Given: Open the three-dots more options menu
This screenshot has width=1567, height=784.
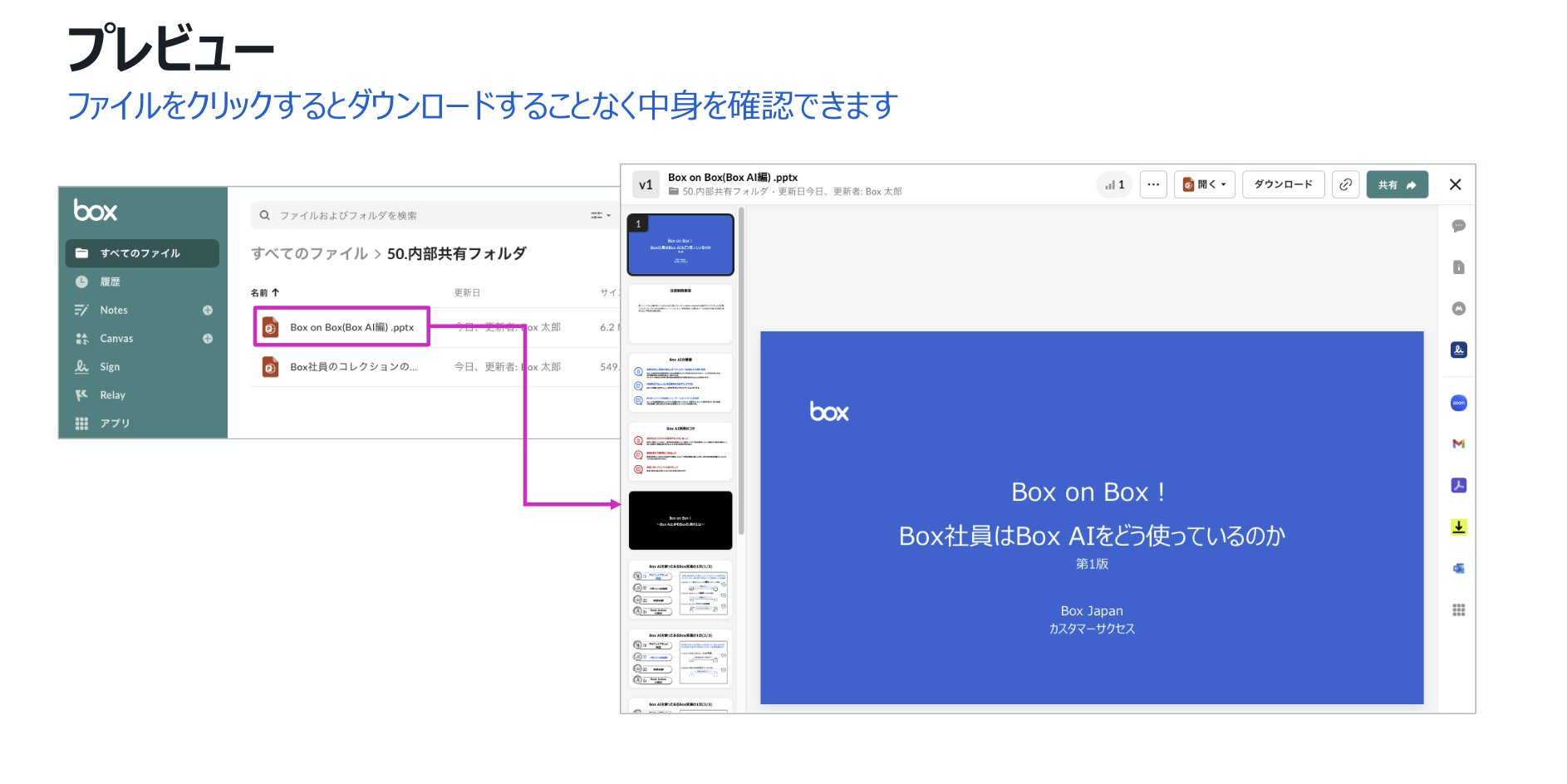Looking at the screenshot, I should coord(1153,184).
